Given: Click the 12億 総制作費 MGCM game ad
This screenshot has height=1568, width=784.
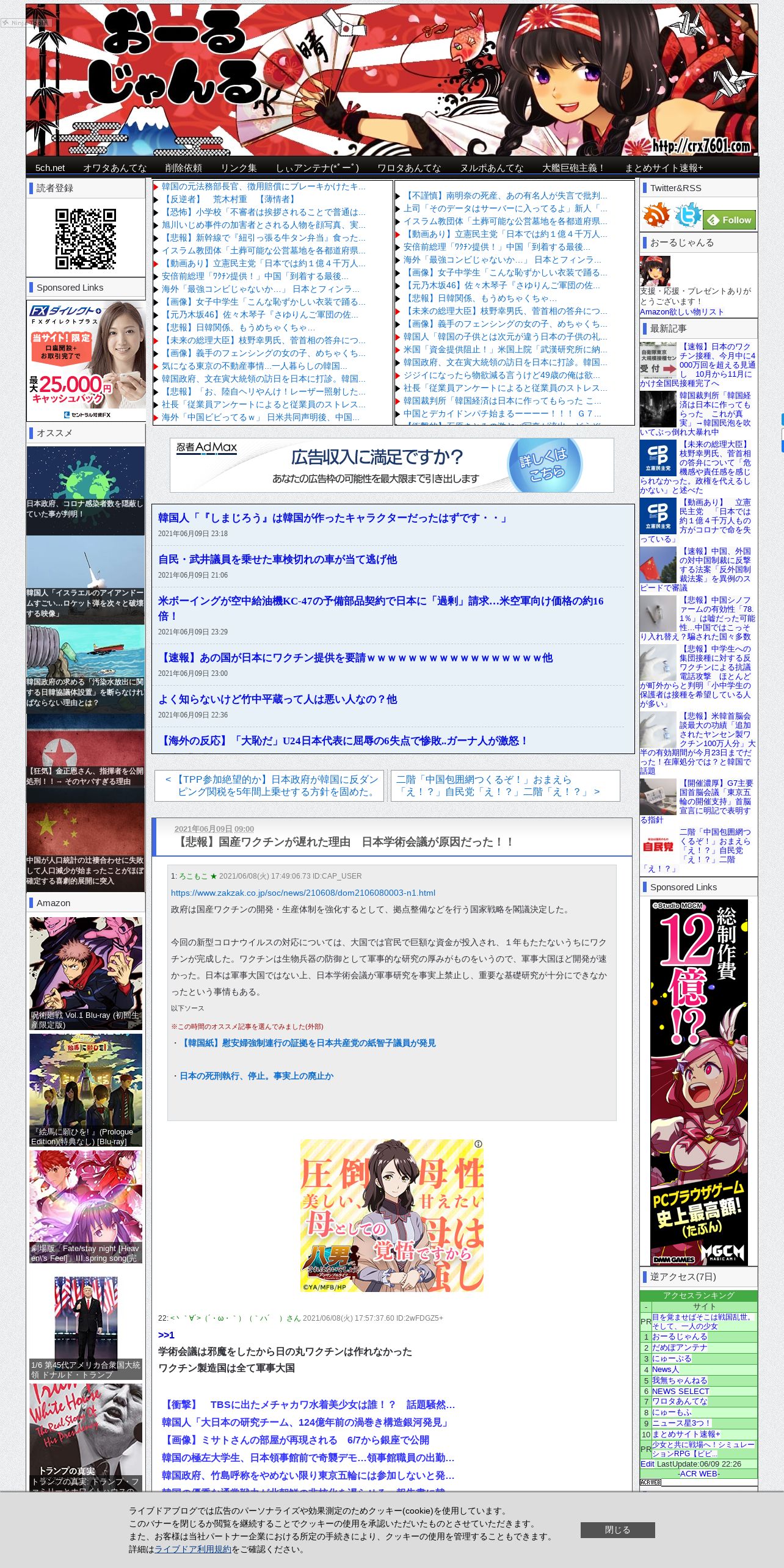Looking at the screenshot, I should click(699, 1082).
